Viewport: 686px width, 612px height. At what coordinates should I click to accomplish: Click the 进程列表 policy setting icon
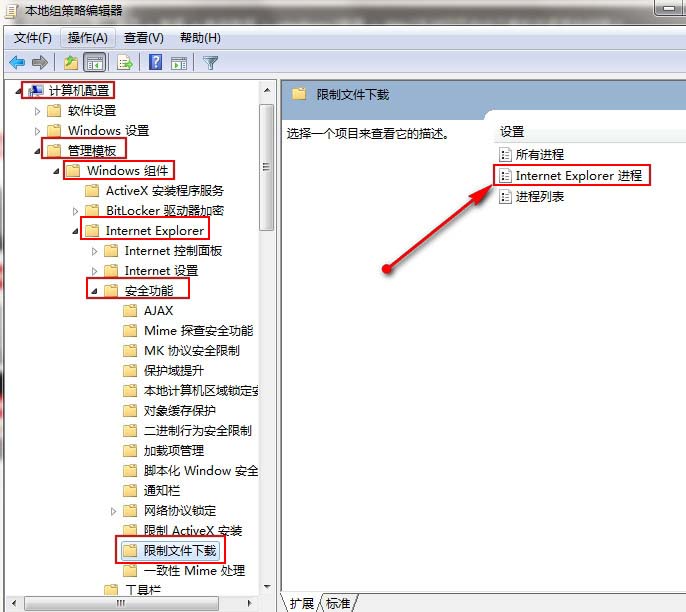505,196
